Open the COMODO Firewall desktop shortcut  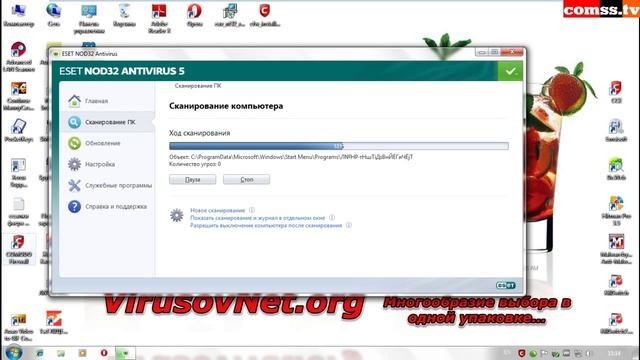point(18,249)
